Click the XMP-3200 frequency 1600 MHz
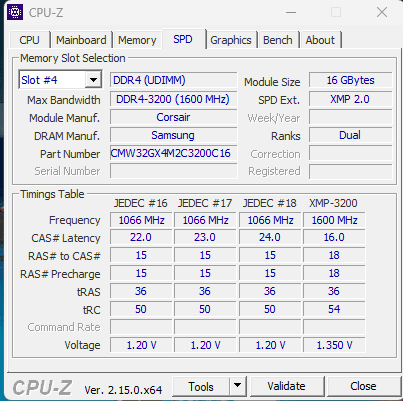The height and width of the screenshot is (401, 403). (334, 220)
